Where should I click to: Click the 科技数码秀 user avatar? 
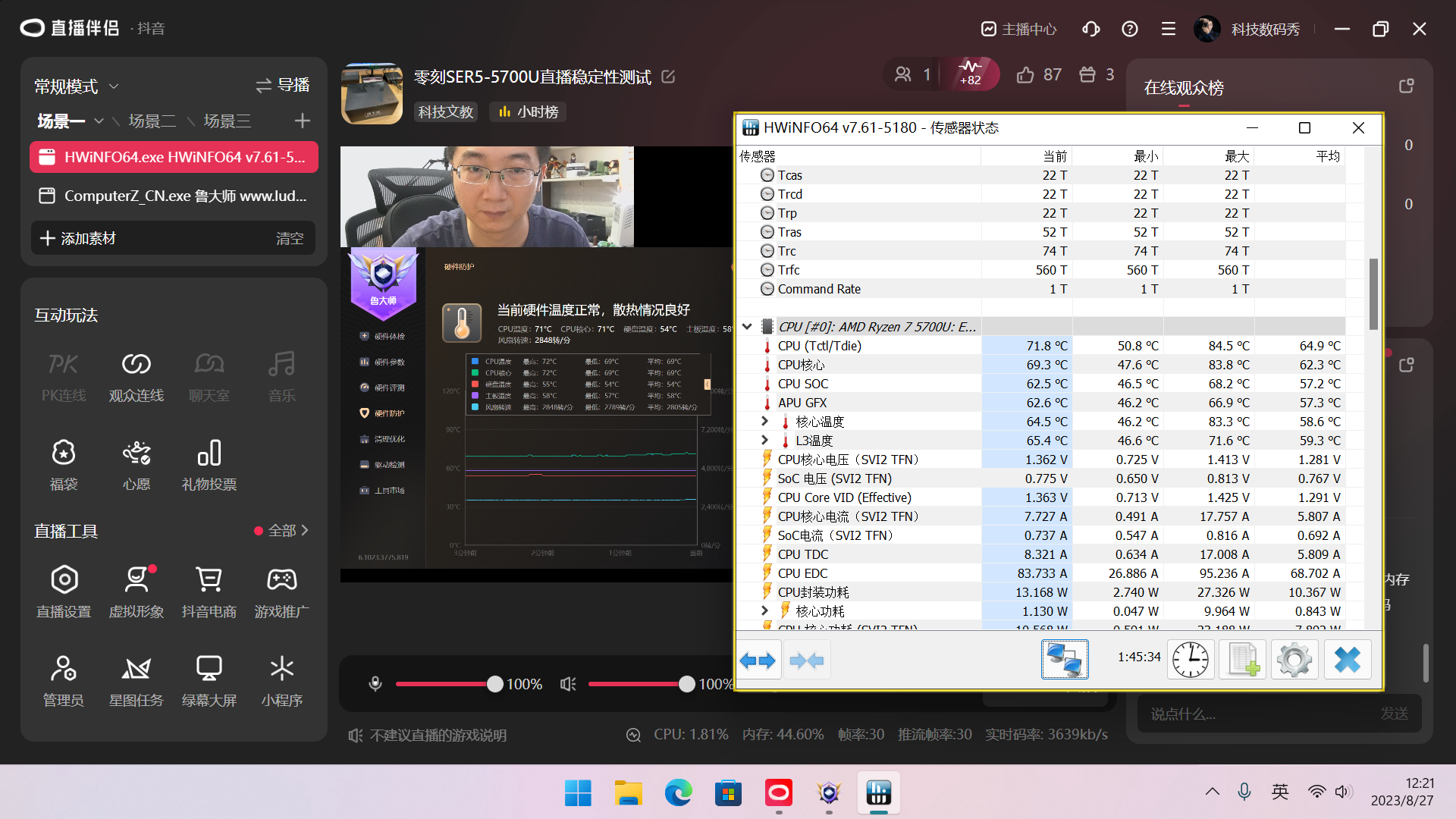tap(1207, 29)
